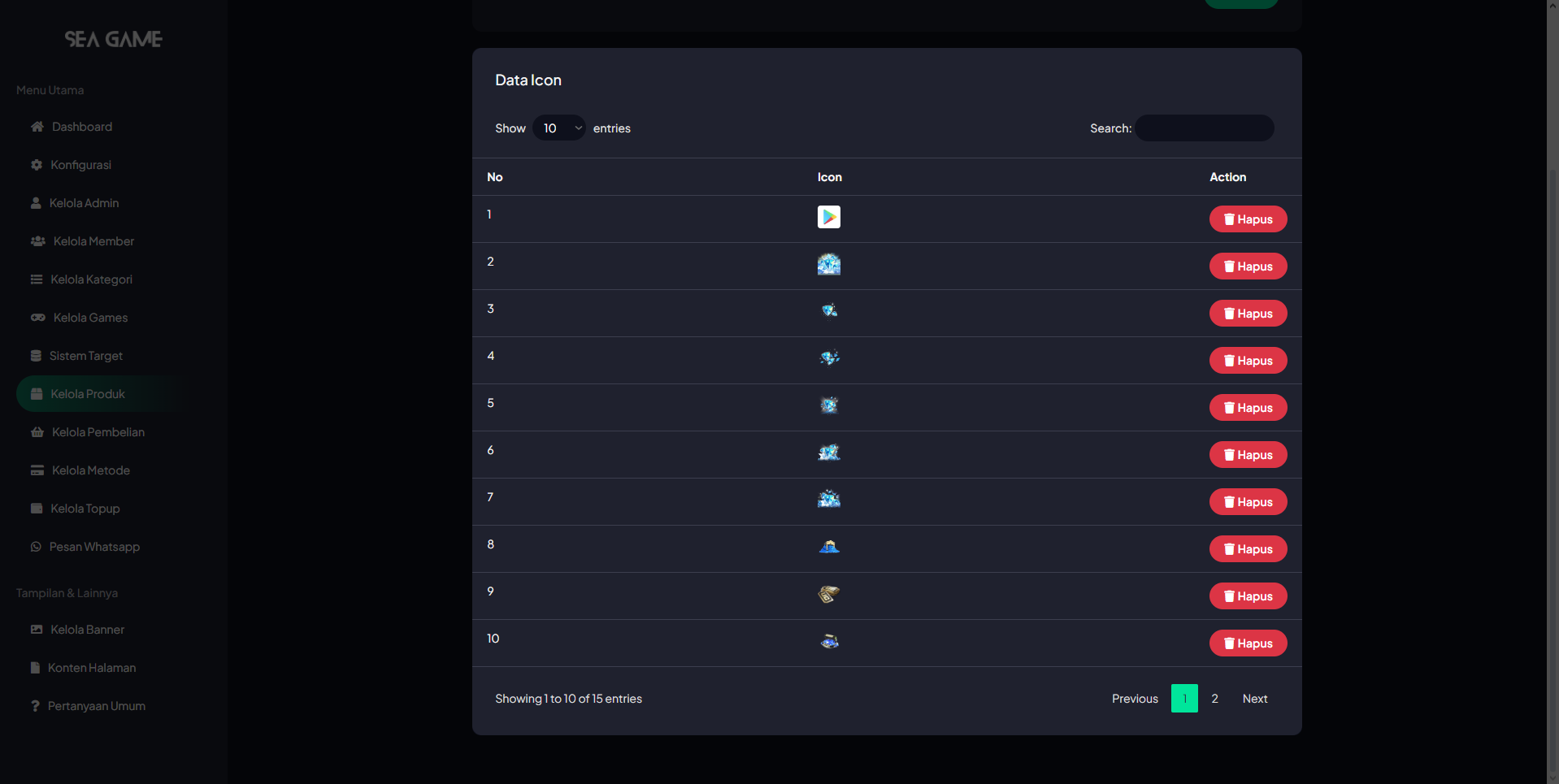Click the Konten Halaman file icon
Image resolution: width=1559 pixels, height=784 pixels.
tap(35, 668)
